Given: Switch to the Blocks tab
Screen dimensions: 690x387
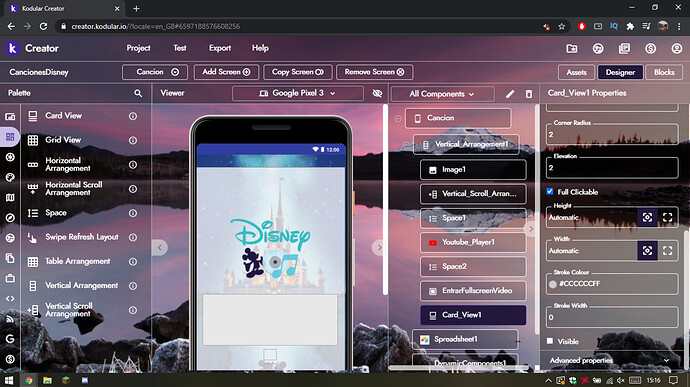Looking at the screenshot, I should pos(664,72).
